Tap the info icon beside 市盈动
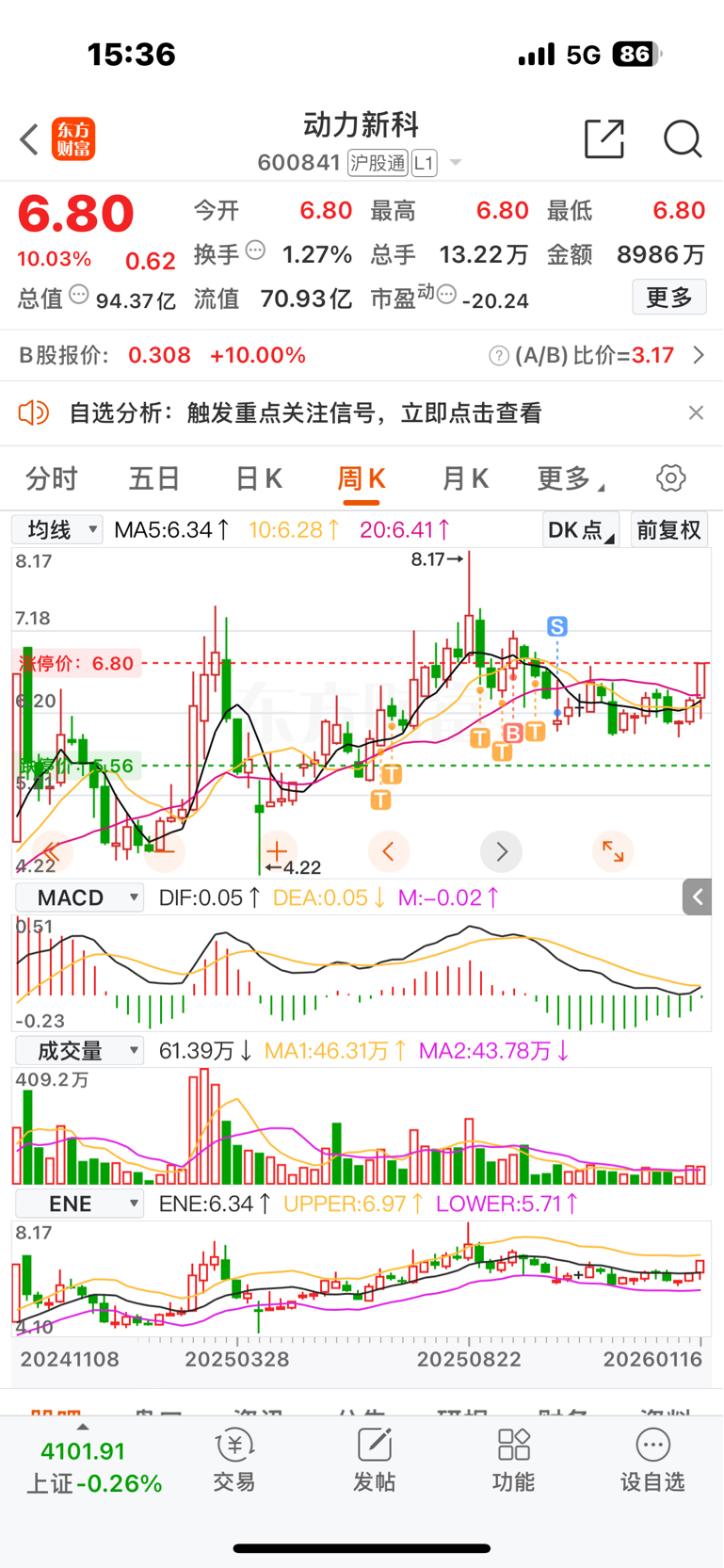The image size is (724, 1568). [447, 295]
